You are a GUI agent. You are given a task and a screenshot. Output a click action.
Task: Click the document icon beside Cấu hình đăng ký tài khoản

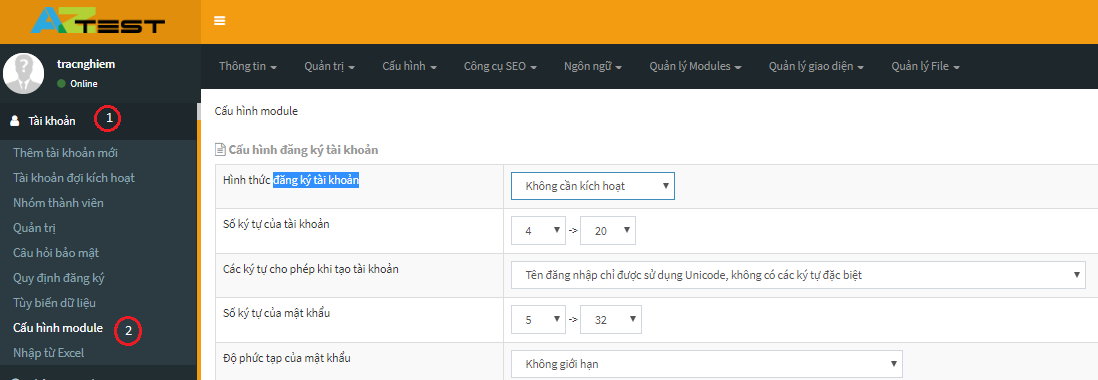(x=221, y=150)
